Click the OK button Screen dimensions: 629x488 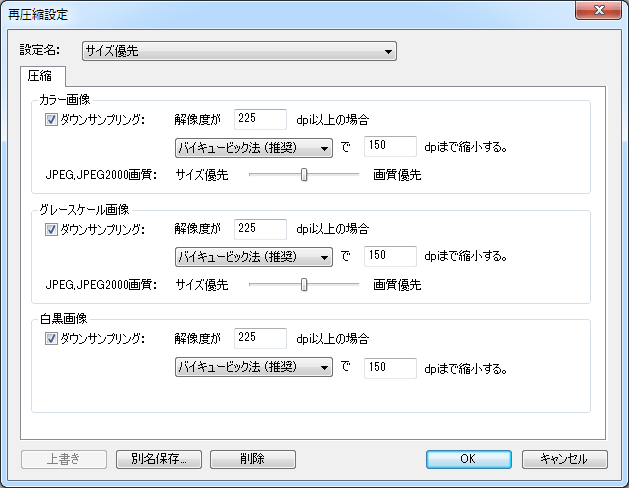pyautogui.click(x=468, y=459)
